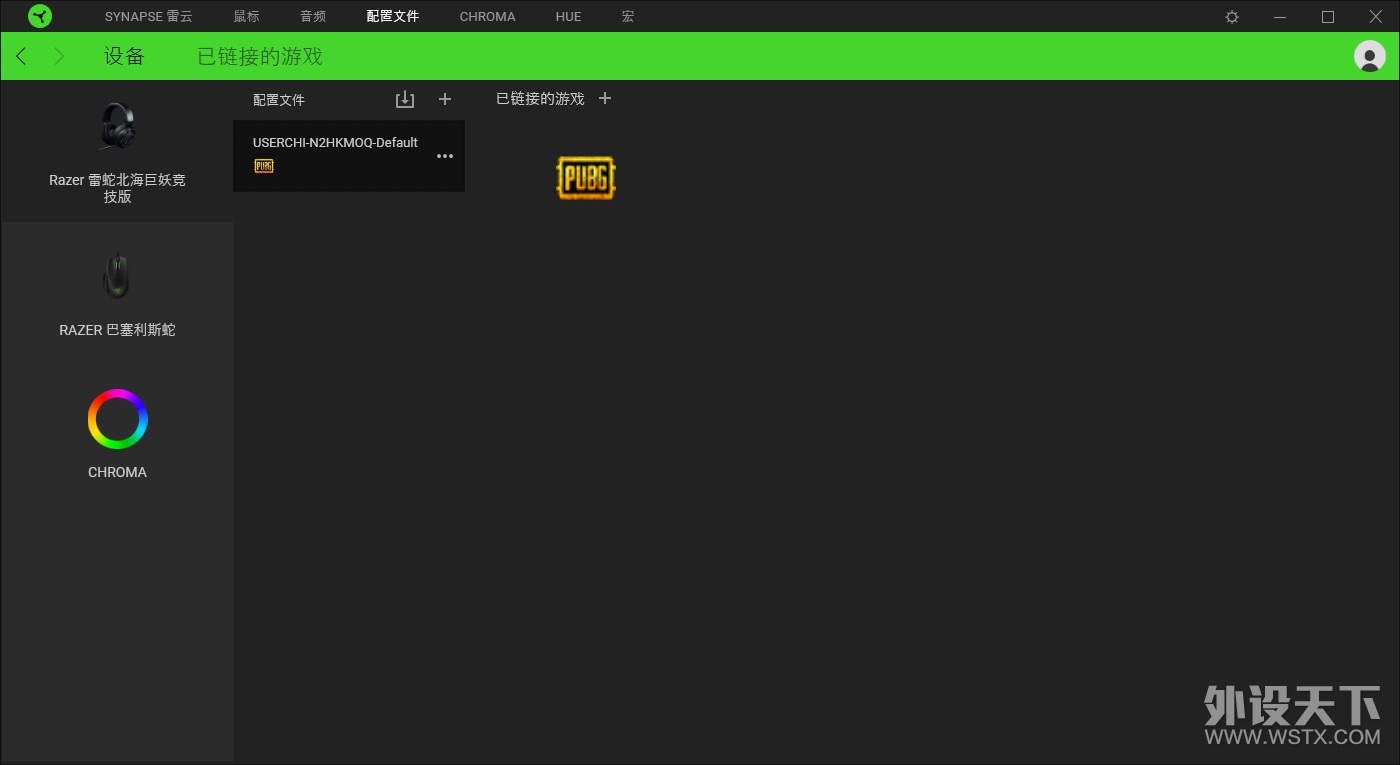Close the Synapse window
Image resolution: width=1400 pixels, height=765 pixels.
[1375, 17]
